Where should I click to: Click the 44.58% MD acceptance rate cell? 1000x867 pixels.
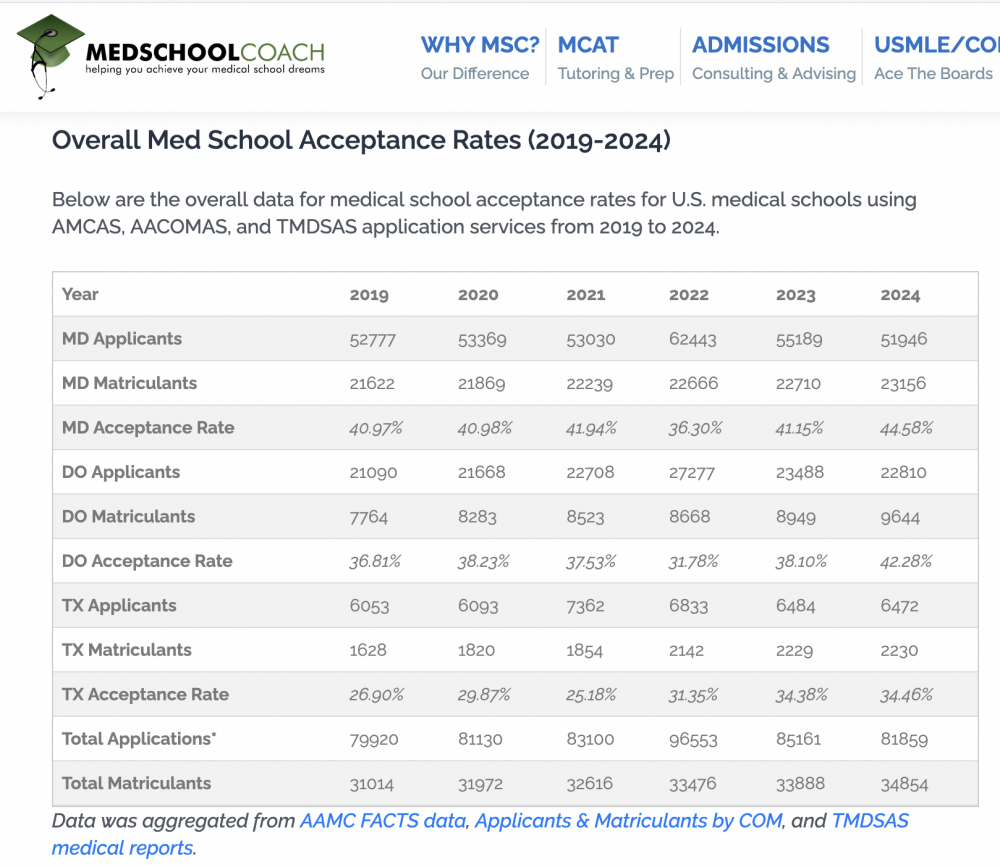906,428
